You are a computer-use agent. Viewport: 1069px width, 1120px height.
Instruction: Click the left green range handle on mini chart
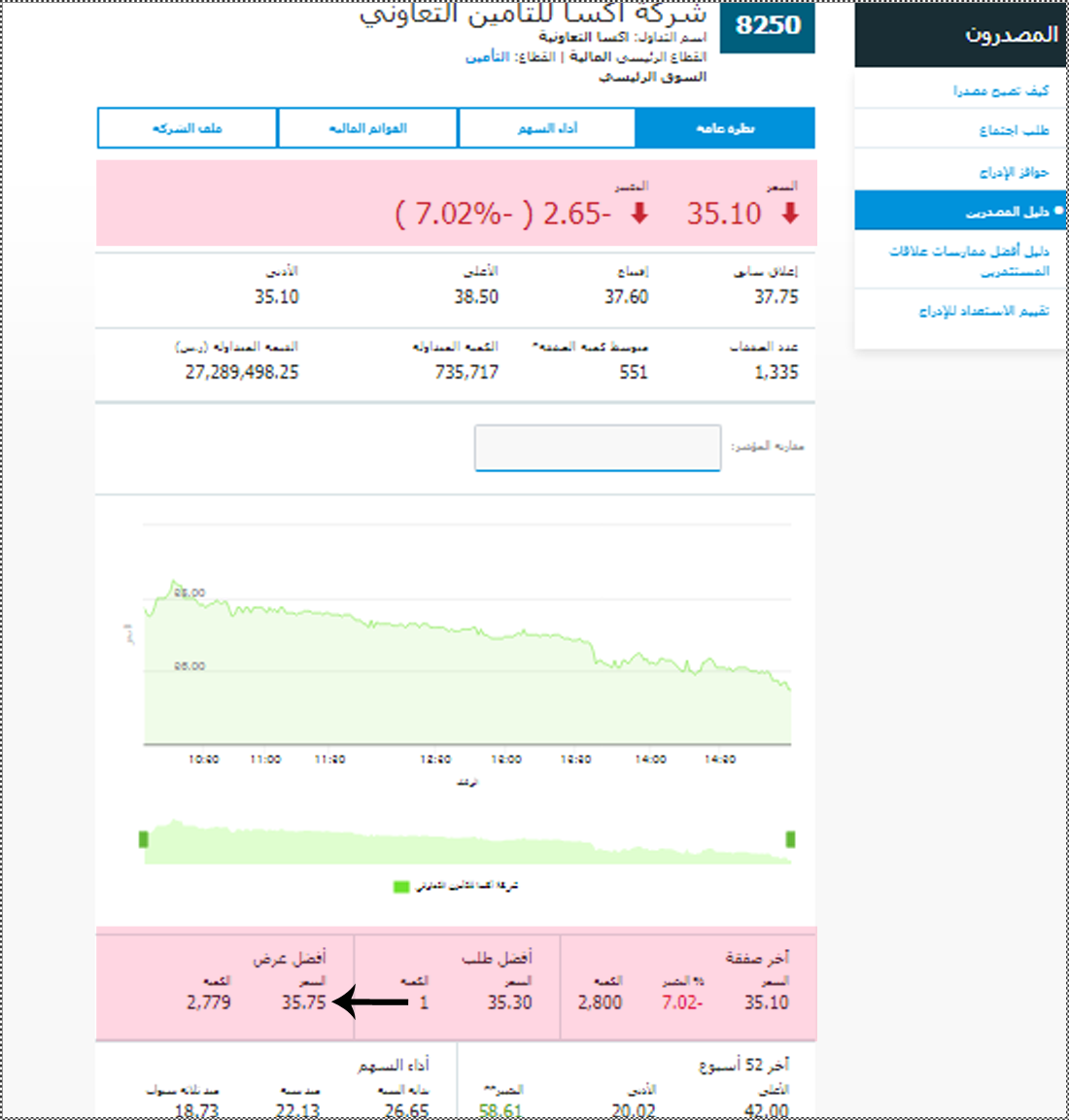(144, 839)
